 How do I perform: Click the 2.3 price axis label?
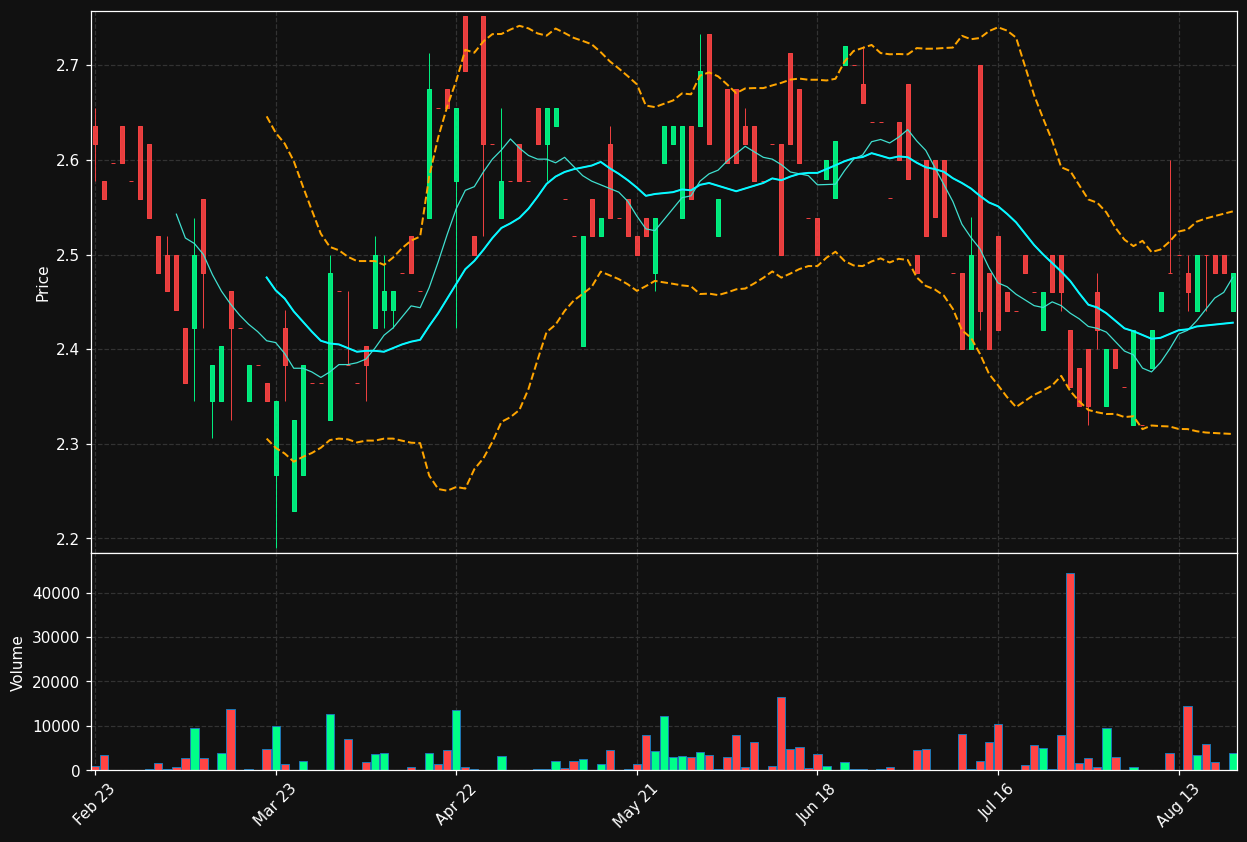click(69, 444)
